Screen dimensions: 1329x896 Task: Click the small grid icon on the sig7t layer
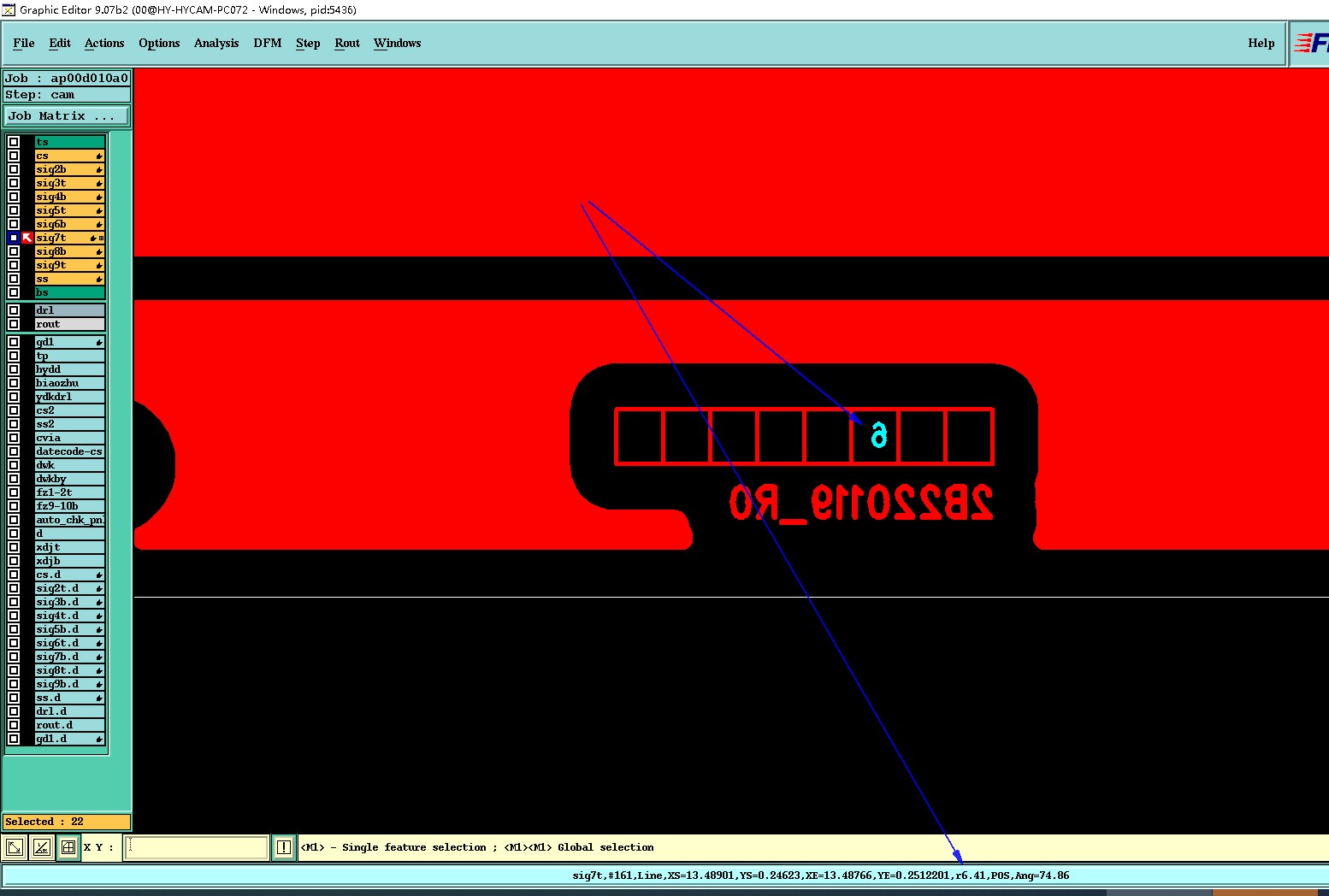coord(102,238)
